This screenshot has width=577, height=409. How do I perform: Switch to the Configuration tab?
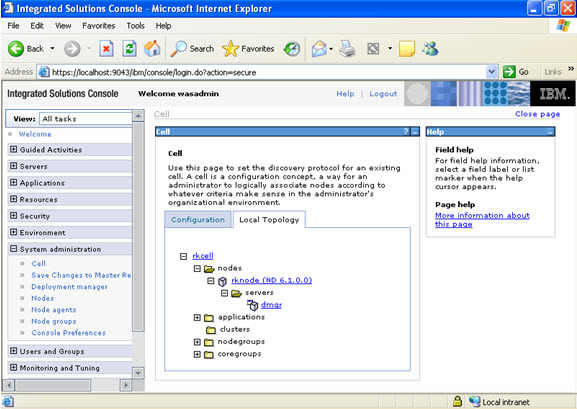pos(198,219)
